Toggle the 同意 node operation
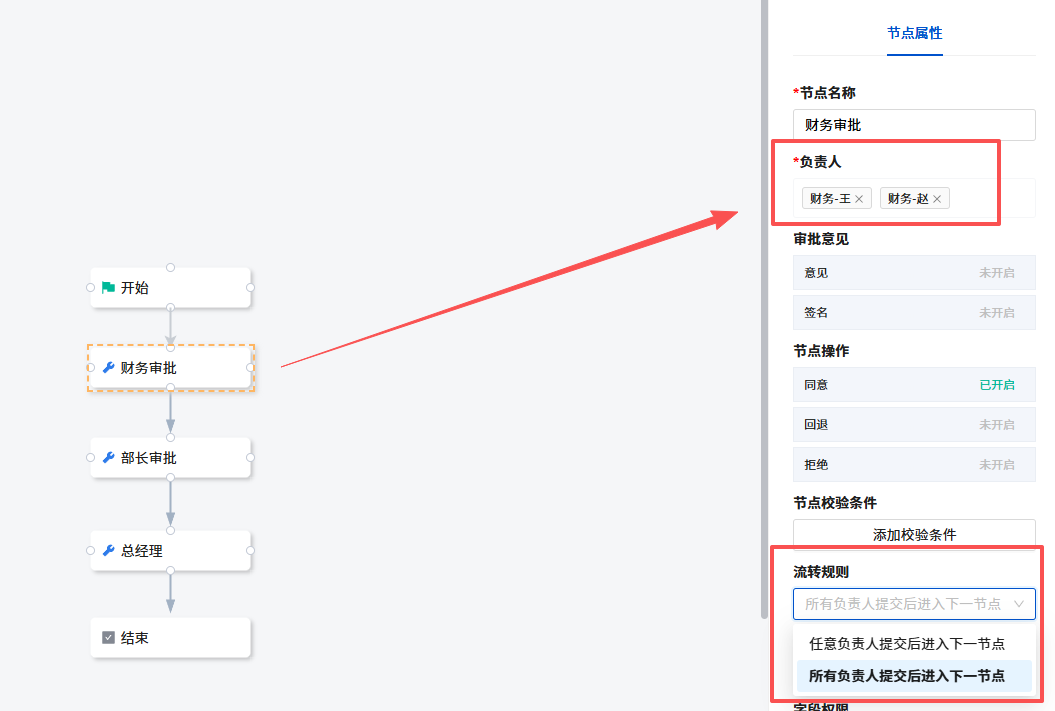This screenshot has width=1055, height=711. pos(995,385)
